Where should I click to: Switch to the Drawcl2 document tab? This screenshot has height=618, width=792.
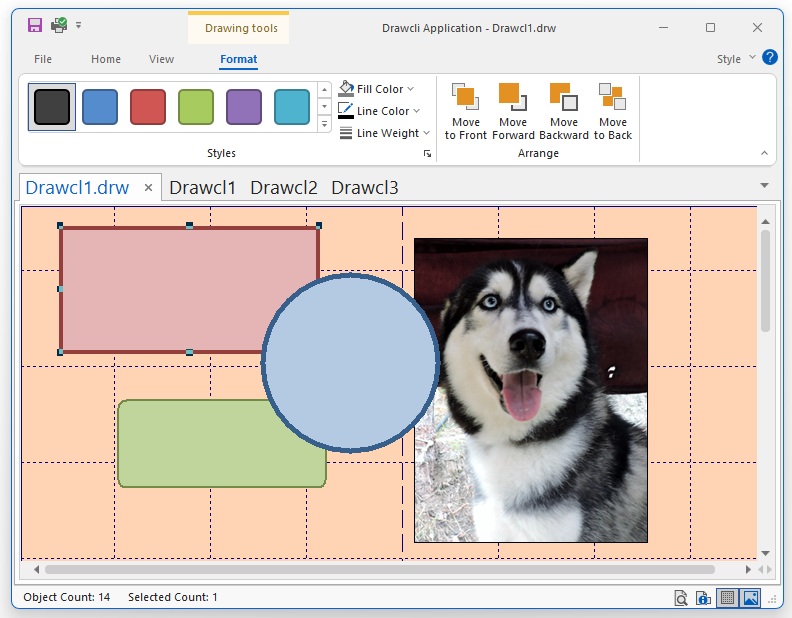[x=284, y=187]
